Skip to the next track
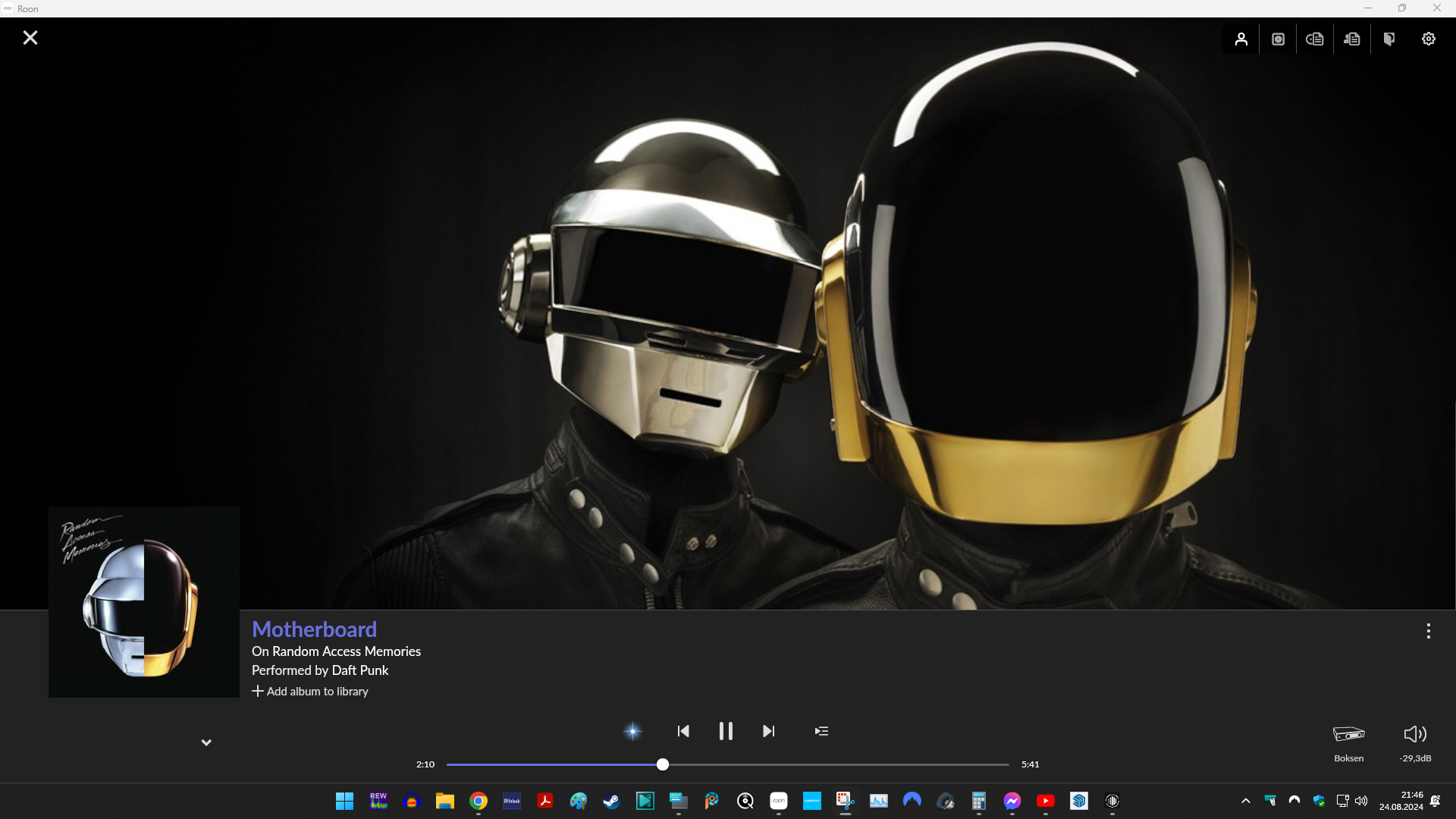 768,731
